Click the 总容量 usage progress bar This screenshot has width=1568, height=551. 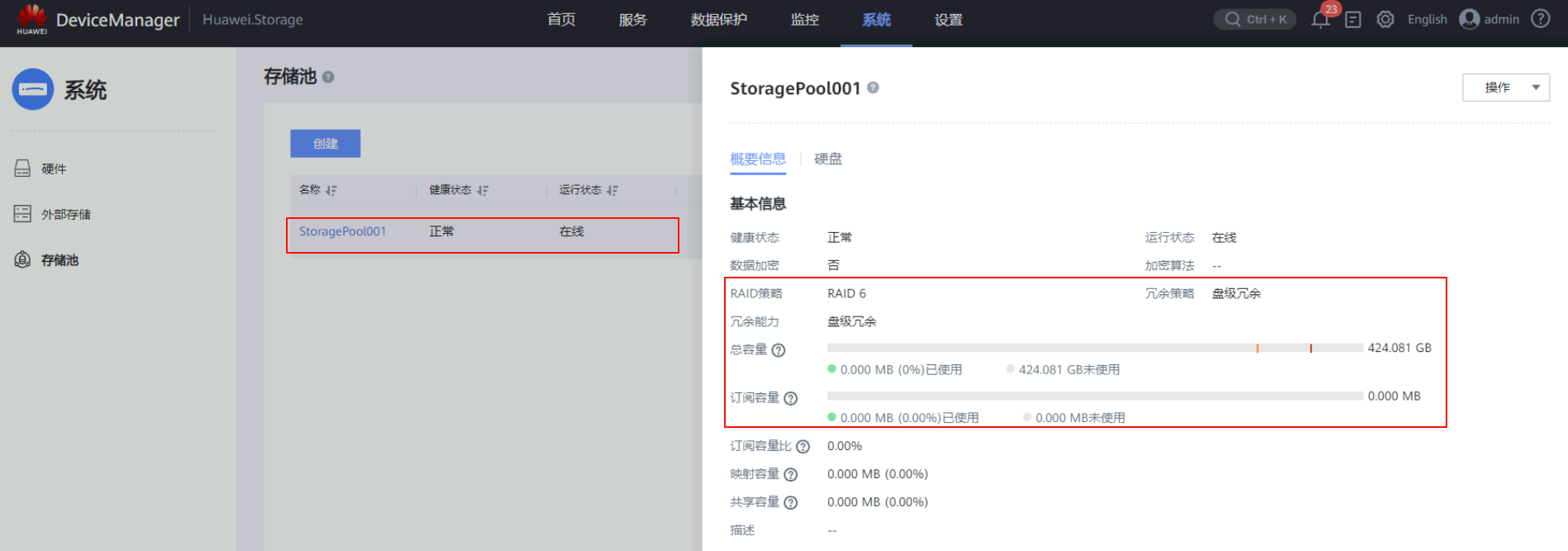click(x=1094, y=349)
